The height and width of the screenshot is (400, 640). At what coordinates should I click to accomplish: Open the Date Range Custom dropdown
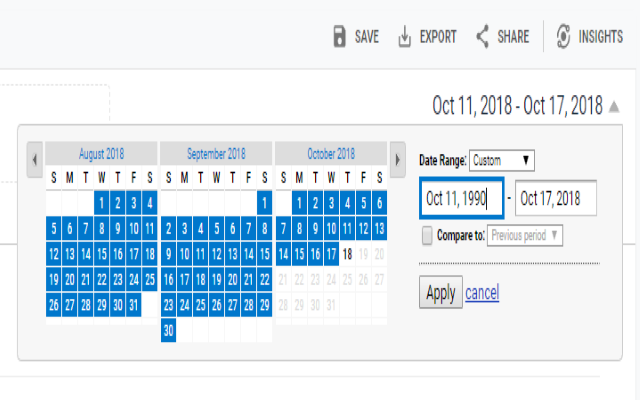click(503, 160)
